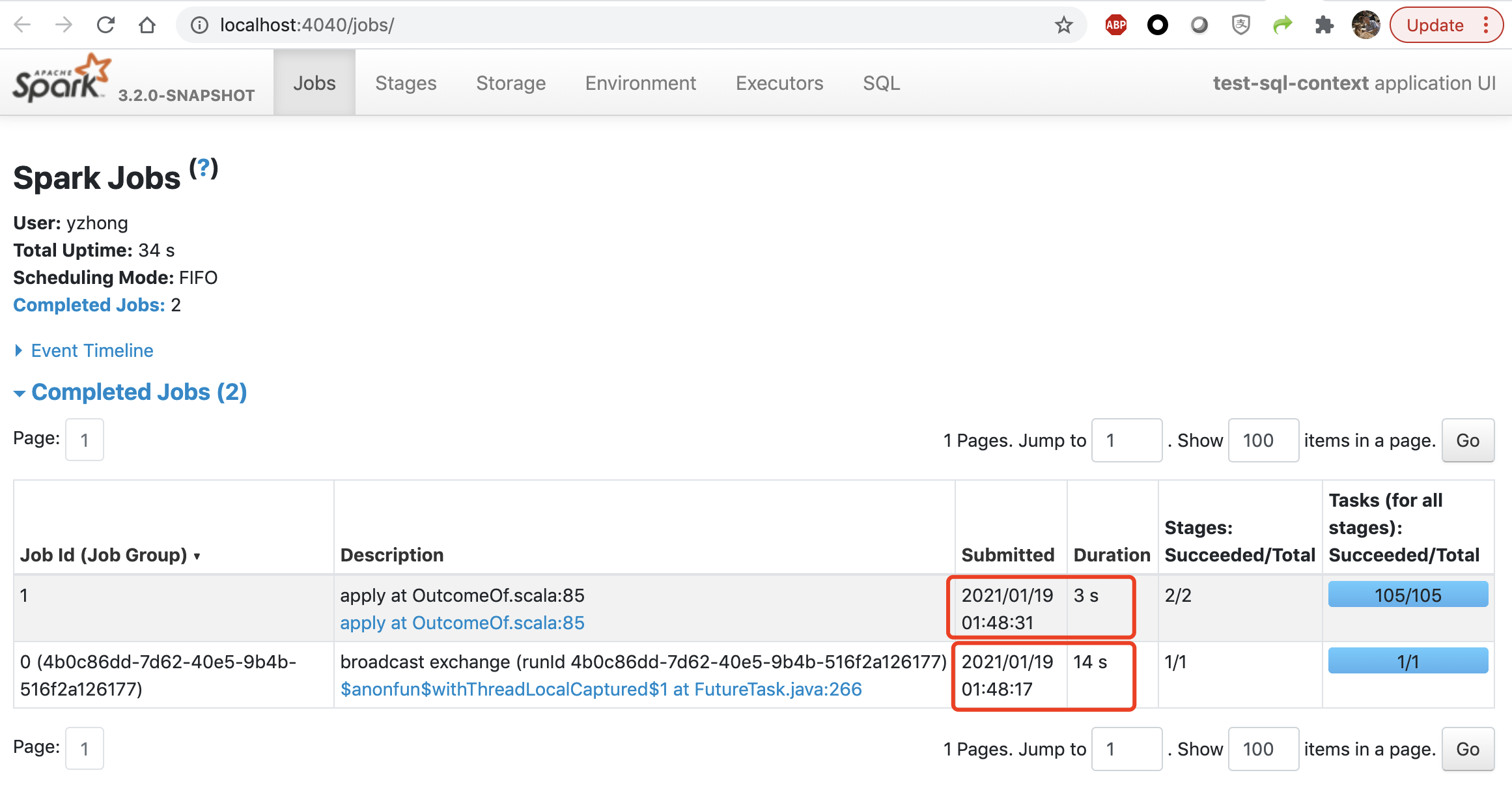Viewport: 1512px width, 805px height.
Task: Click the top Go button
Action: (1467, 440)
